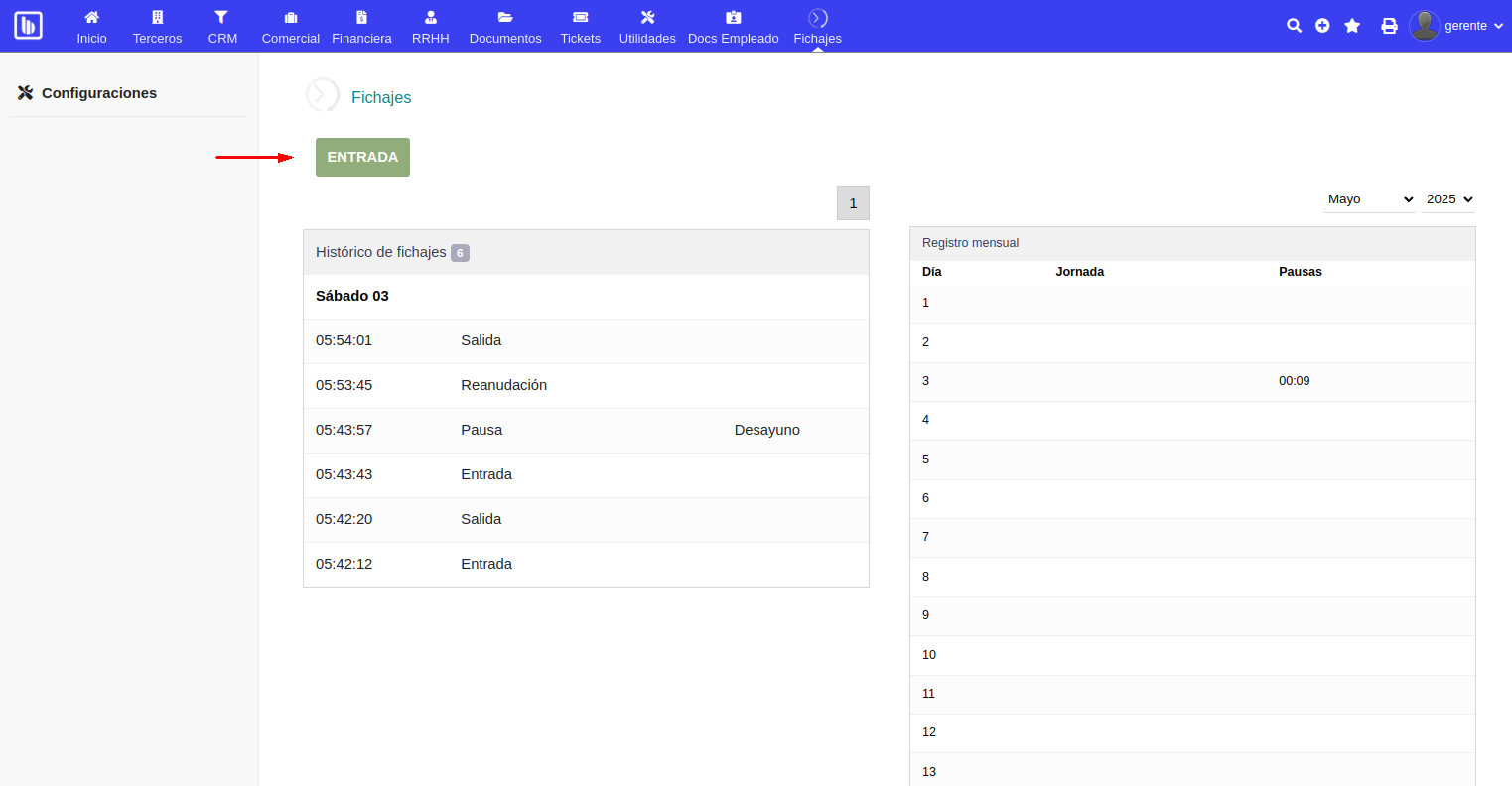
Task: Open the RRHH menu
Action: [430, 27]
